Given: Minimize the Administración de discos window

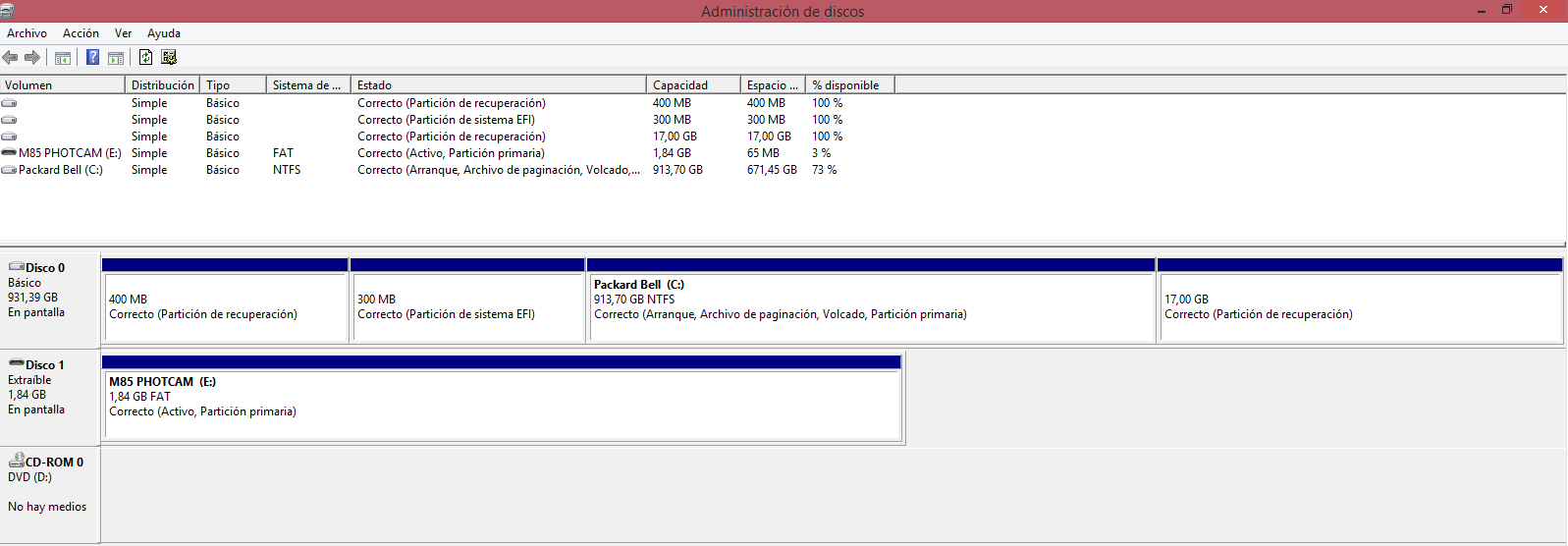Looking at the screenshot, I should tap(1481, 10).
